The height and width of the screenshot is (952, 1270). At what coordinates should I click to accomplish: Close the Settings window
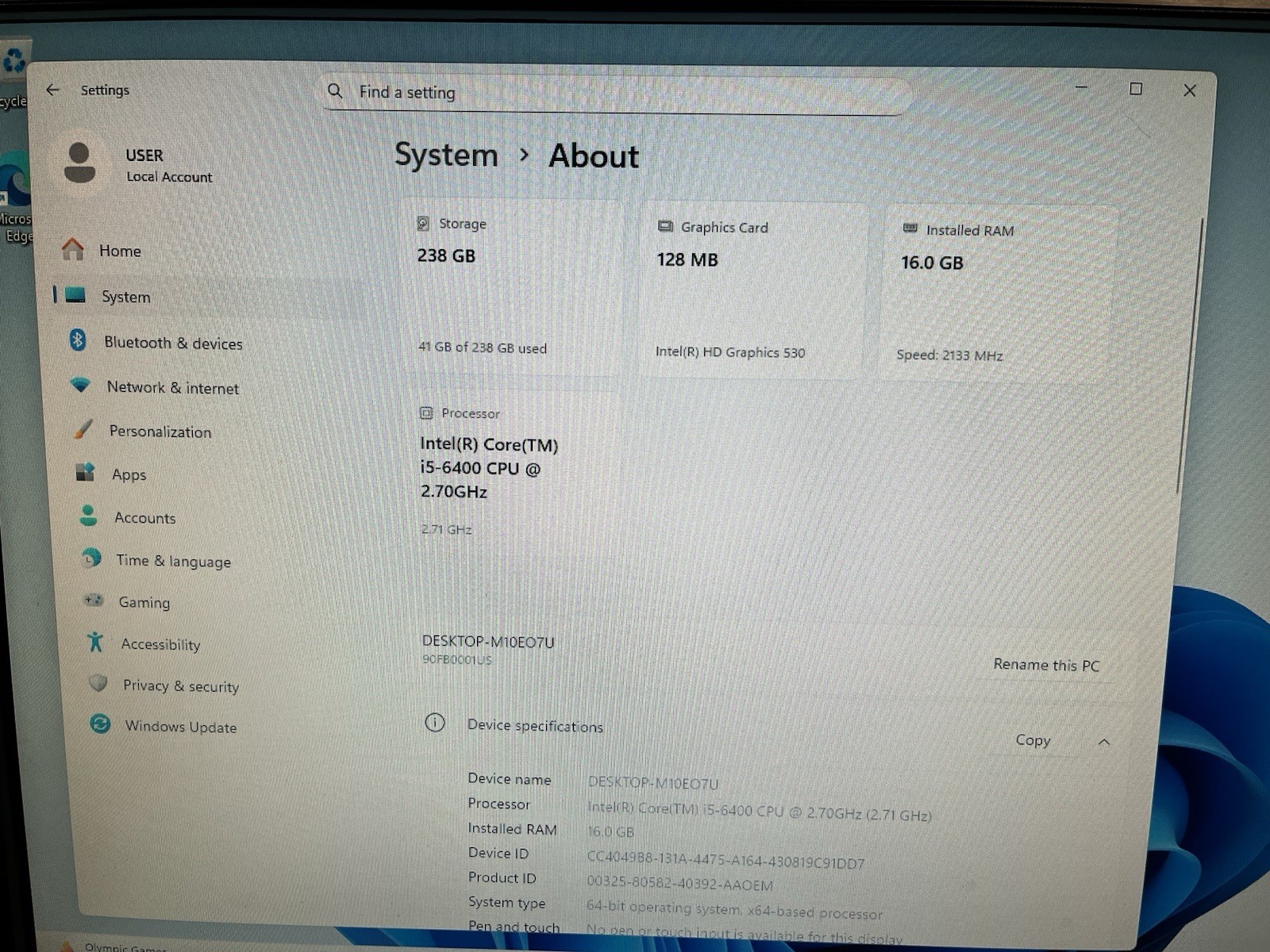(1189, 90)
